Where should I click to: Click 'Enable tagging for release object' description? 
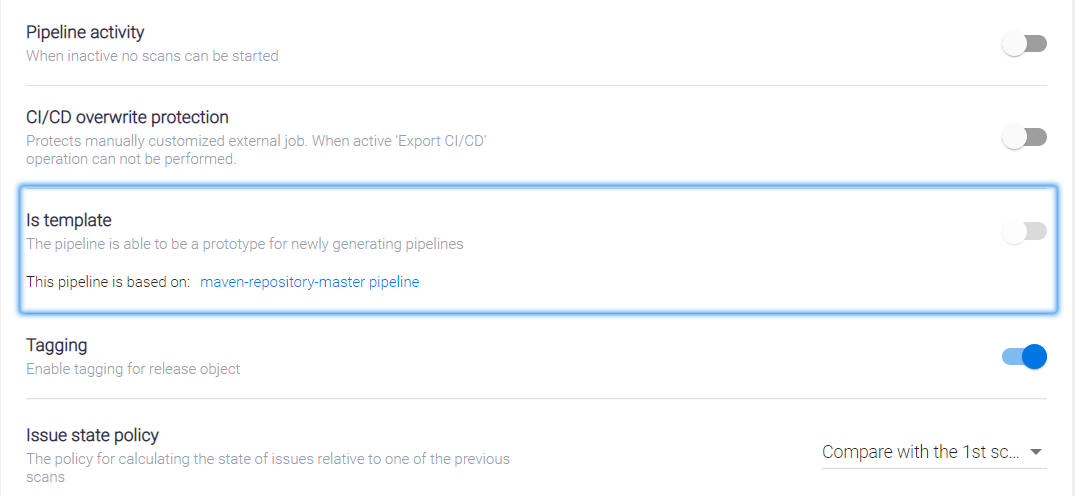click(x=133, y=369)
